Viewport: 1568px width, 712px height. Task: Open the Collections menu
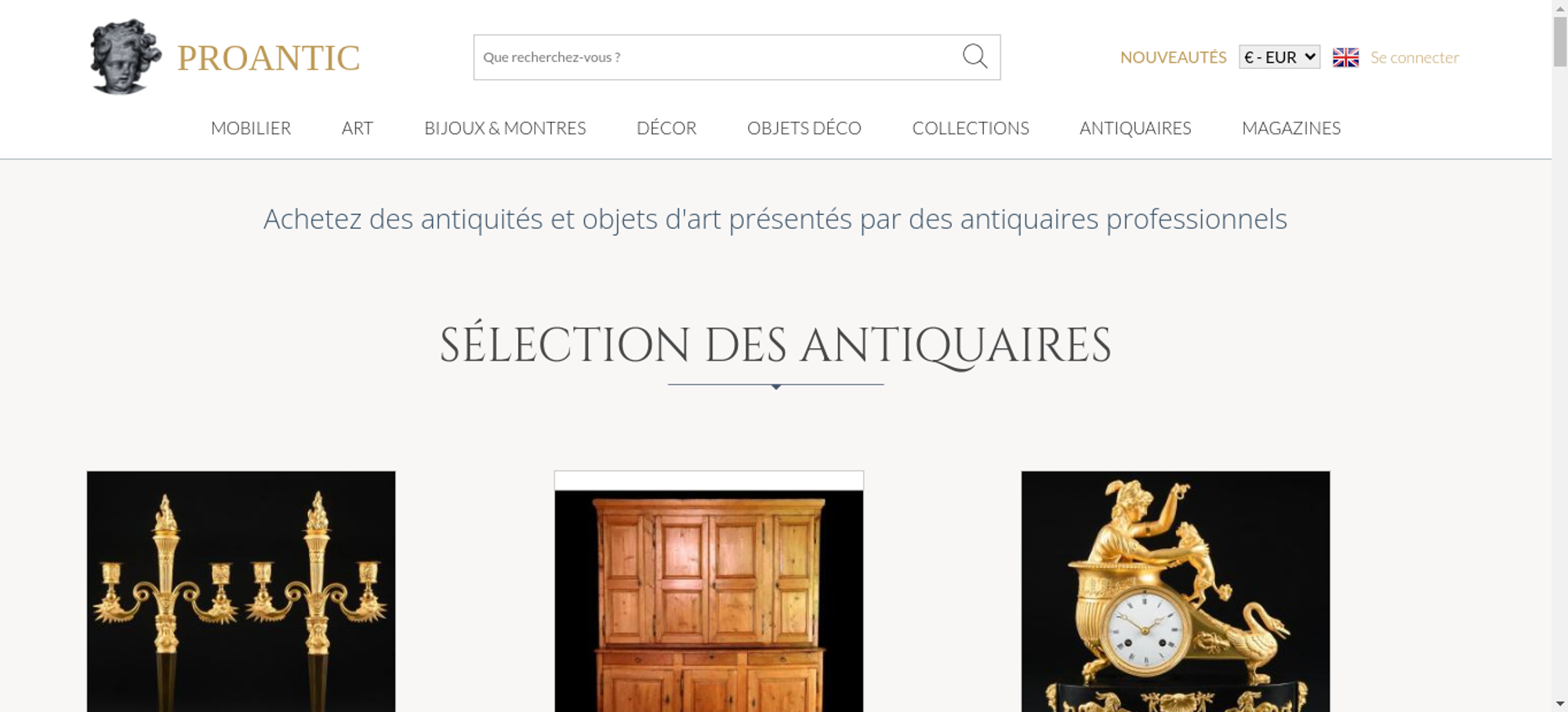pos(971,128)
